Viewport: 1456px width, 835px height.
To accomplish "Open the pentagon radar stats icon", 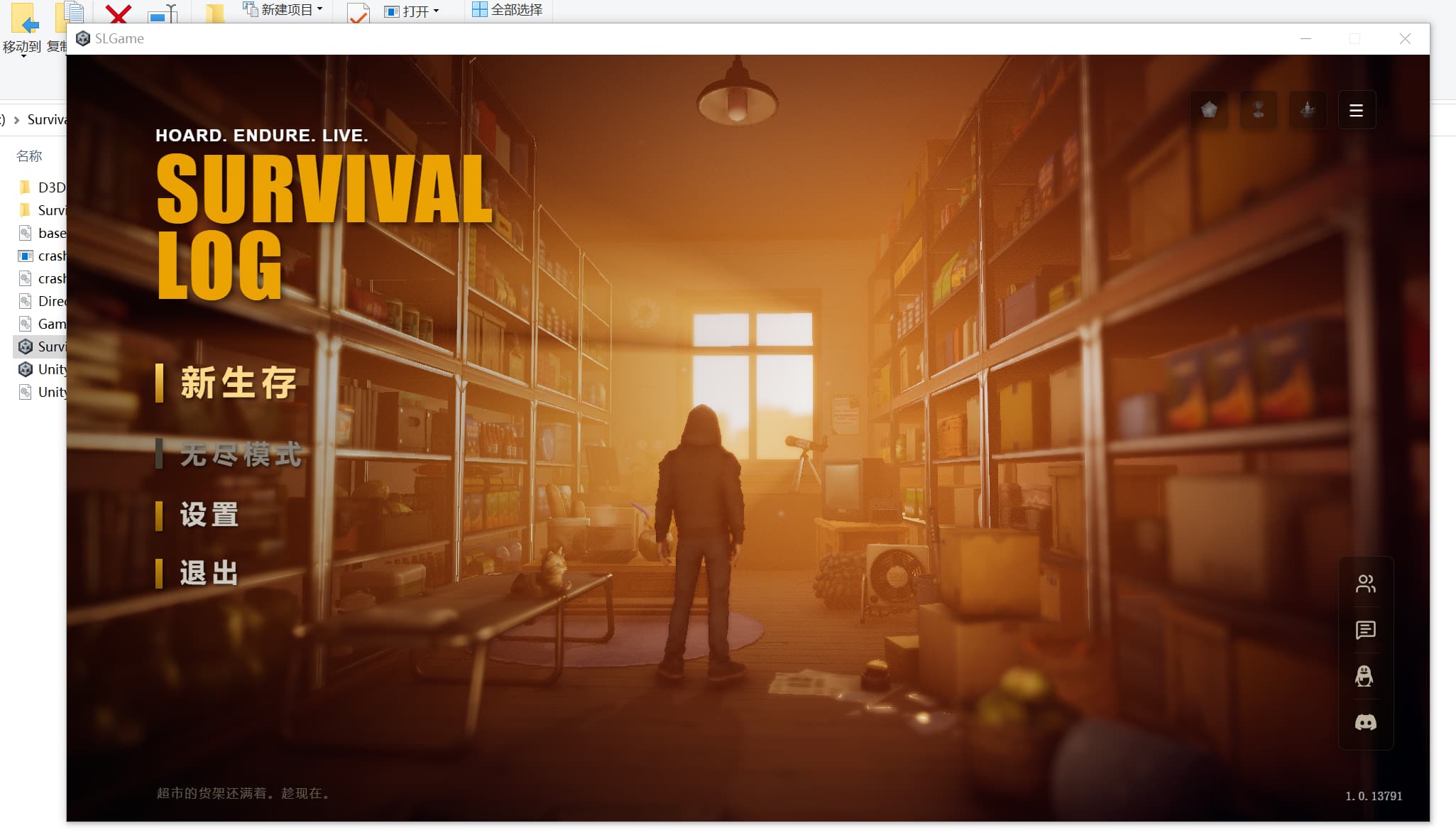I will pos(1209,110).
